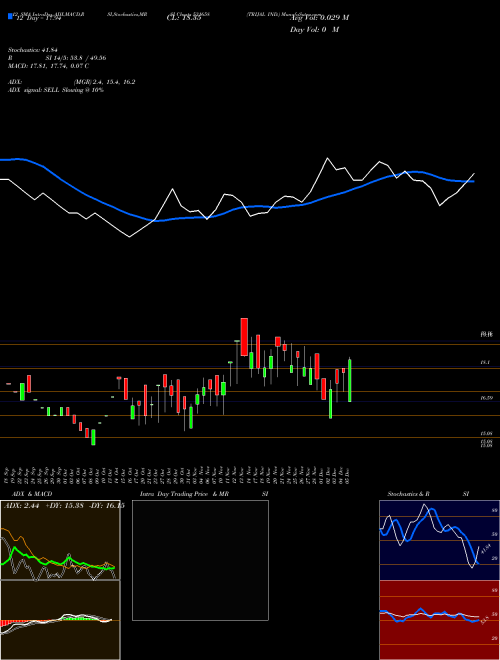Click the '12 Day = 17.94' label
Image resolution: width=500 pixels, height=660 pixels.
(39, 19)
